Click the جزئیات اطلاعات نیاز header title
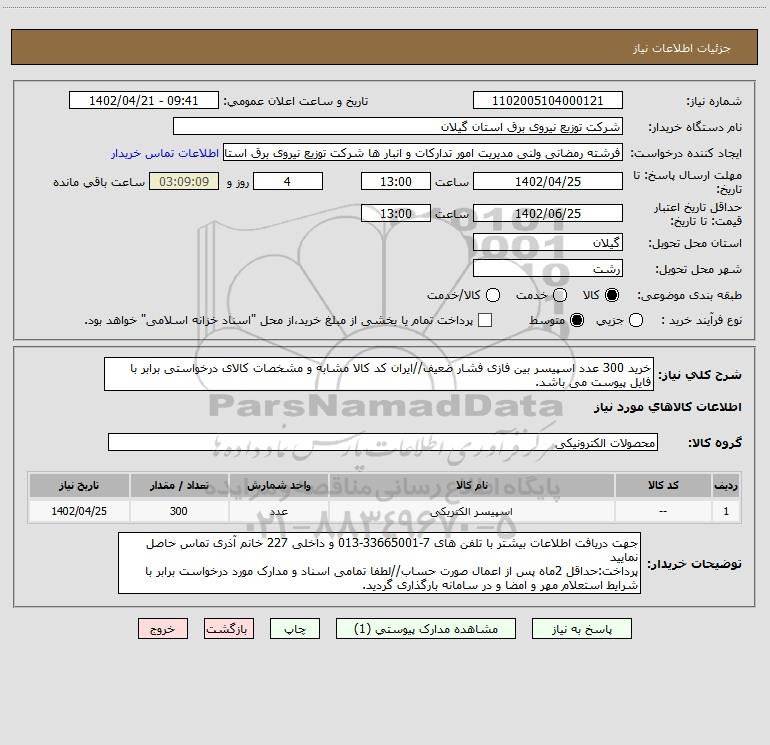The image size is (770, 745). (x=682, y=48)
